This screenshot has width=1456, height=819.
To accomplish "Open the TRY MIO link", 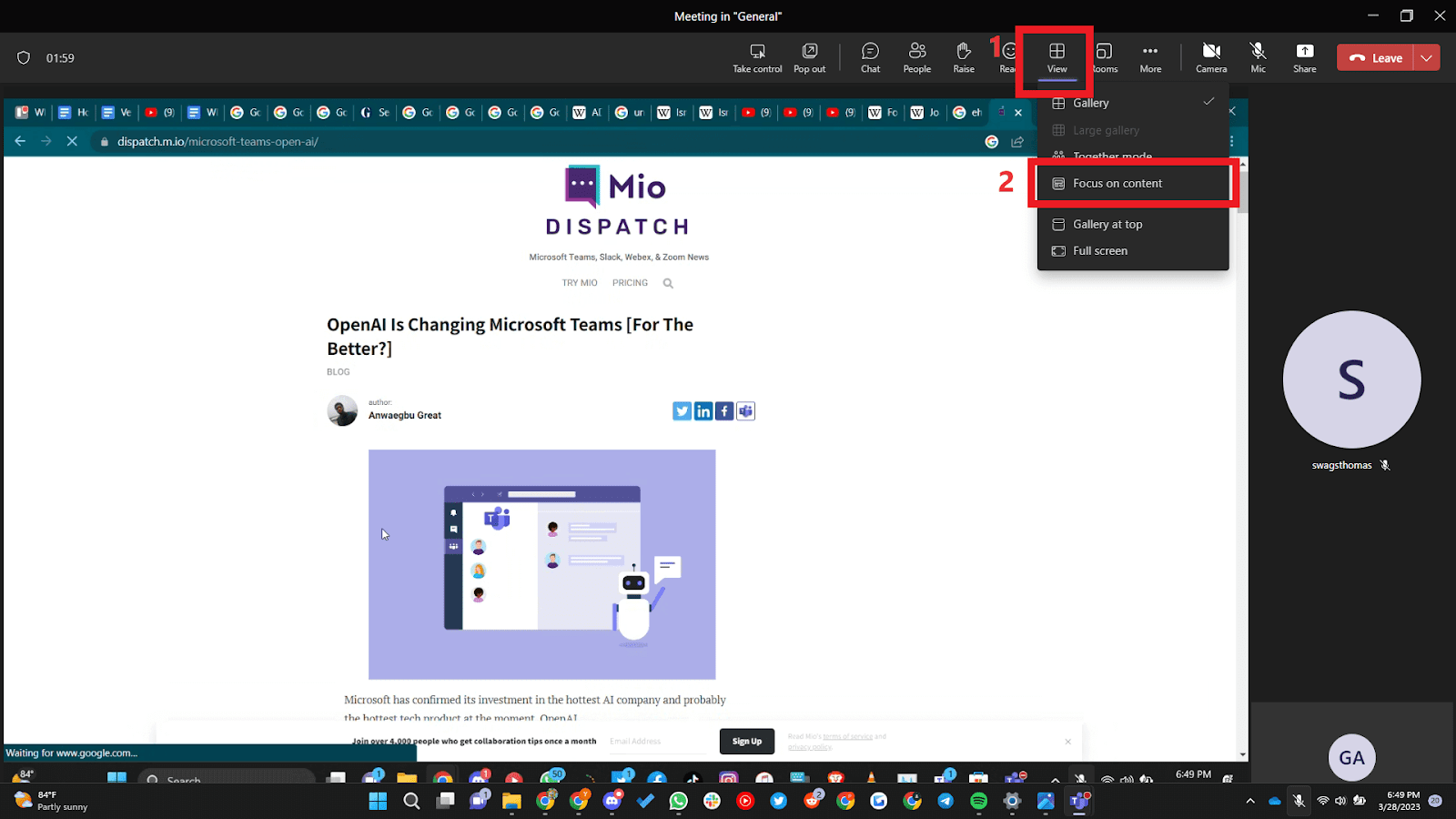I will pyautogui.click(x=580, y=283).
